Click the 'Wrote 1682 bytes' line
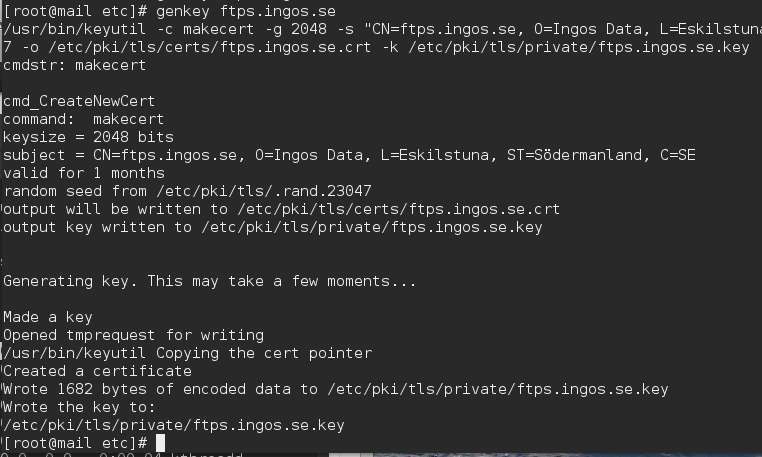 pyautogui.click(x=336, y=389)
